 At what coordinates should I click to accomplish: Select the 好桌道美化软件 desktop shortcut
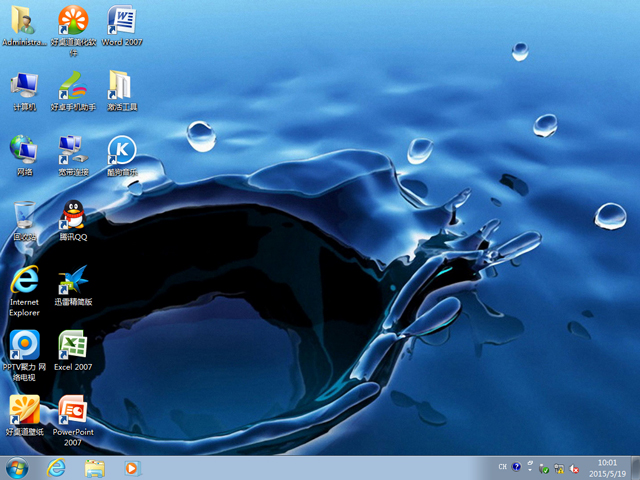(x=73, y=30)
